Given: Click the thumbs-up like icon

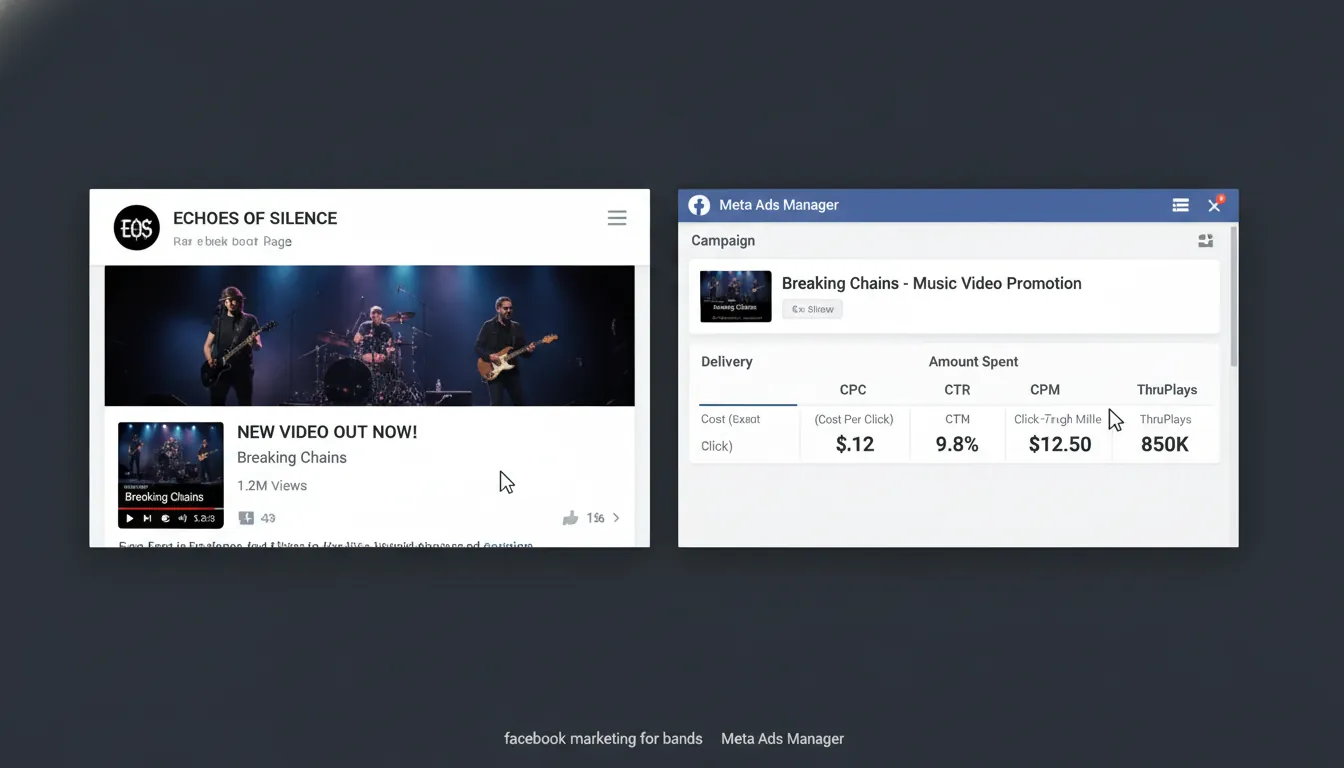Looking at the screenshot, I should [x=571, y=517].
